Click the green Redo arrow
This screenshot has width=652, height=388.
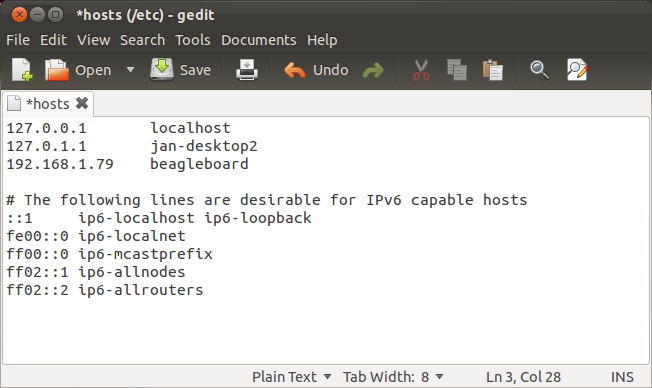373,70
